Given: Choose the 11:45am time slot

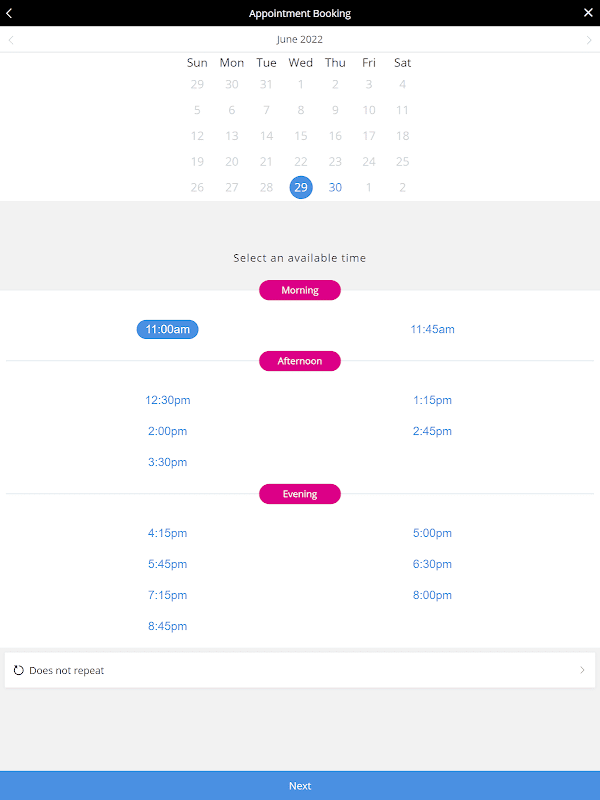Looking at the screenshot, I should (x=432, y=329).
